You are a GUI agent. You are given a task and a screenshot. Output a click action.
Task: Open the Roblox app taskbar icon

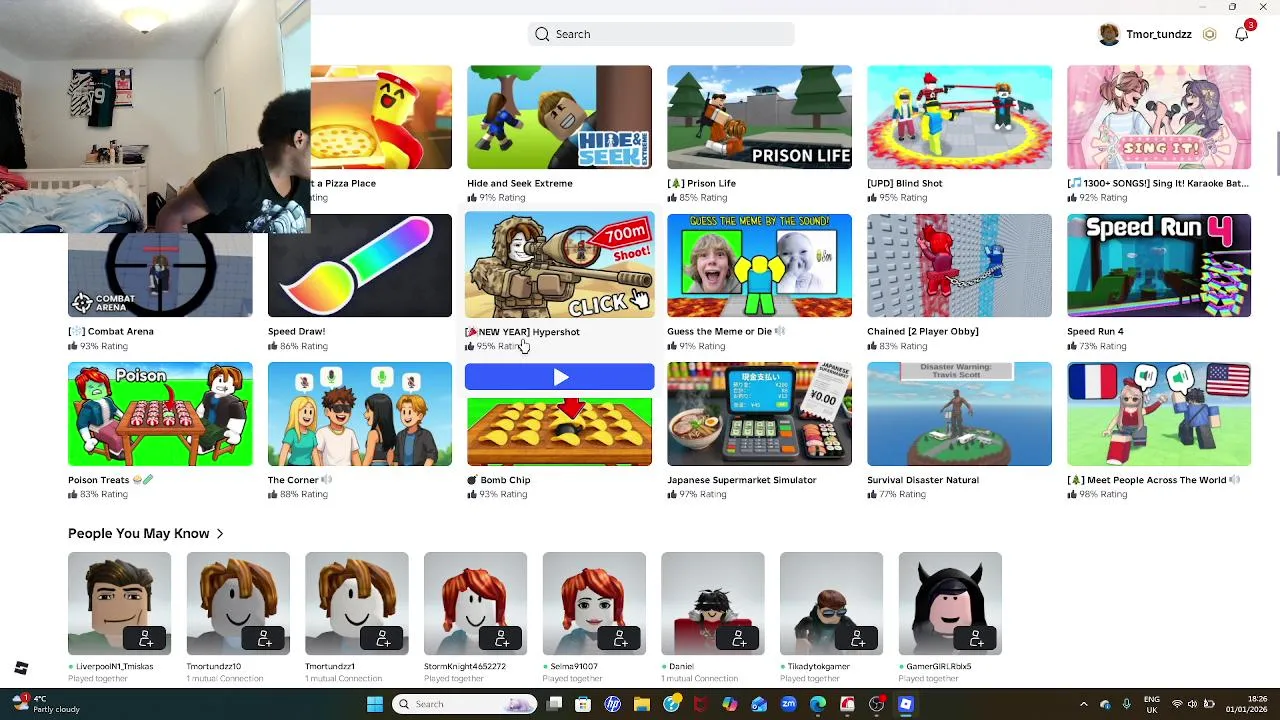(906, 704)
